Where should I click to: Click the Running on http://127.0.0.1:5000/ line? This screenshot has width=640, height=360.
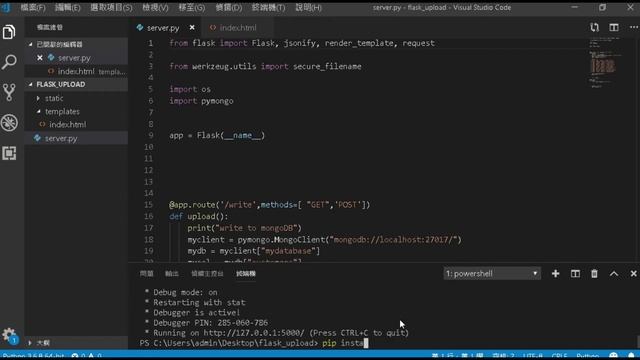(276, 333)
